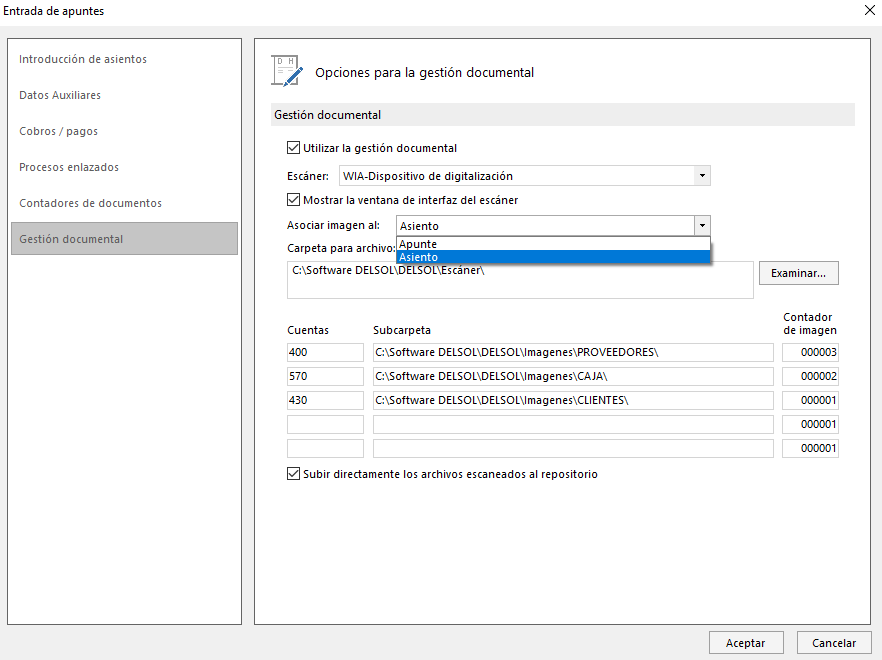The image size is (882, 660).
Task: Click the fourth row image counter field
Action: (811, 424)
